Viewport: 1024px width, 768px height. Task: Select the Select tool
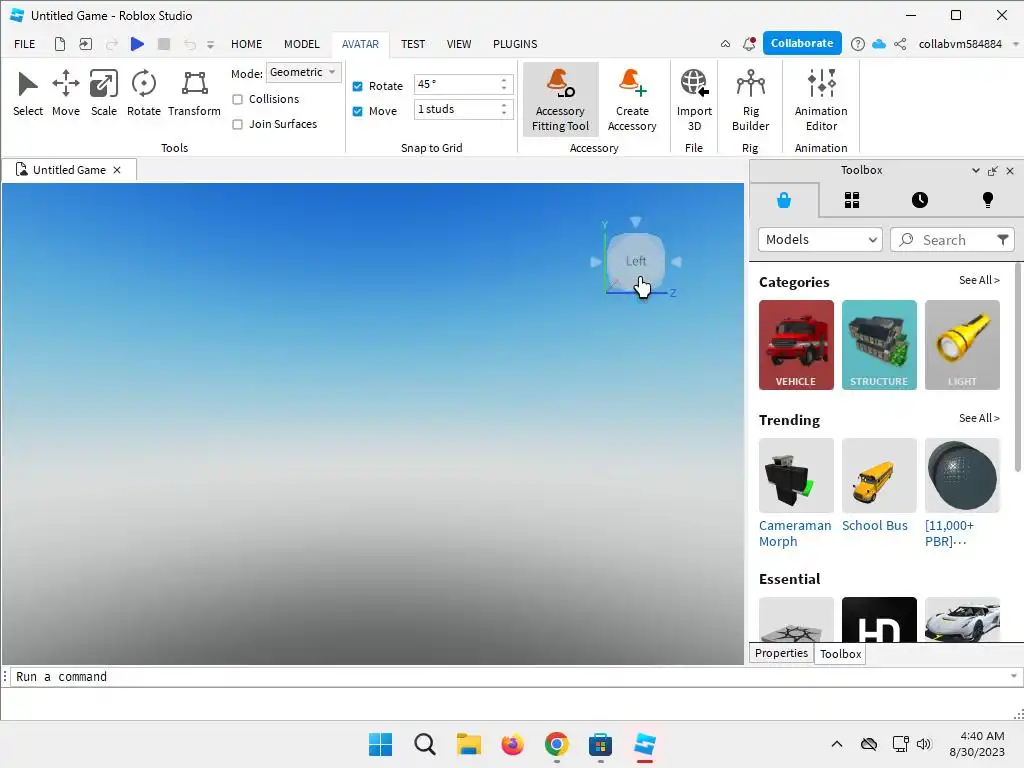click(28, 94)
